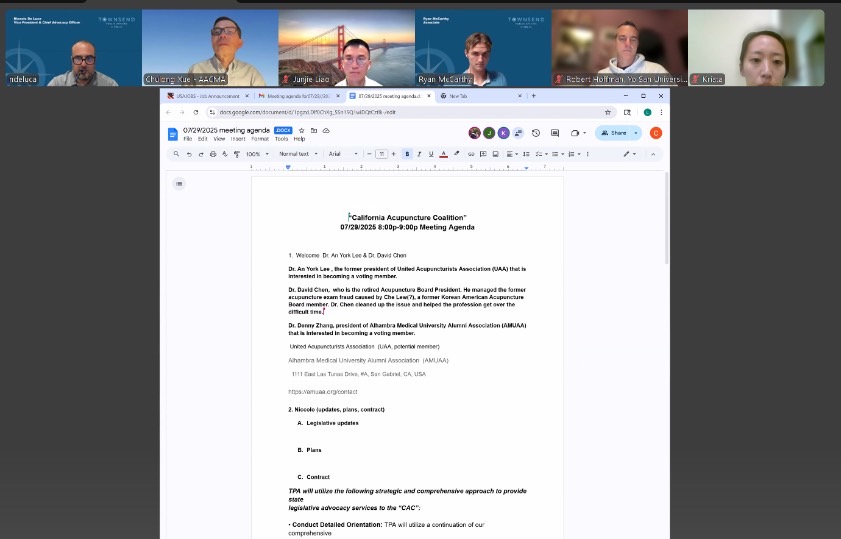Click the undo arrow icon
This screenshot has height=539, width=841.
pyautogui.click(x=188, y=154)
